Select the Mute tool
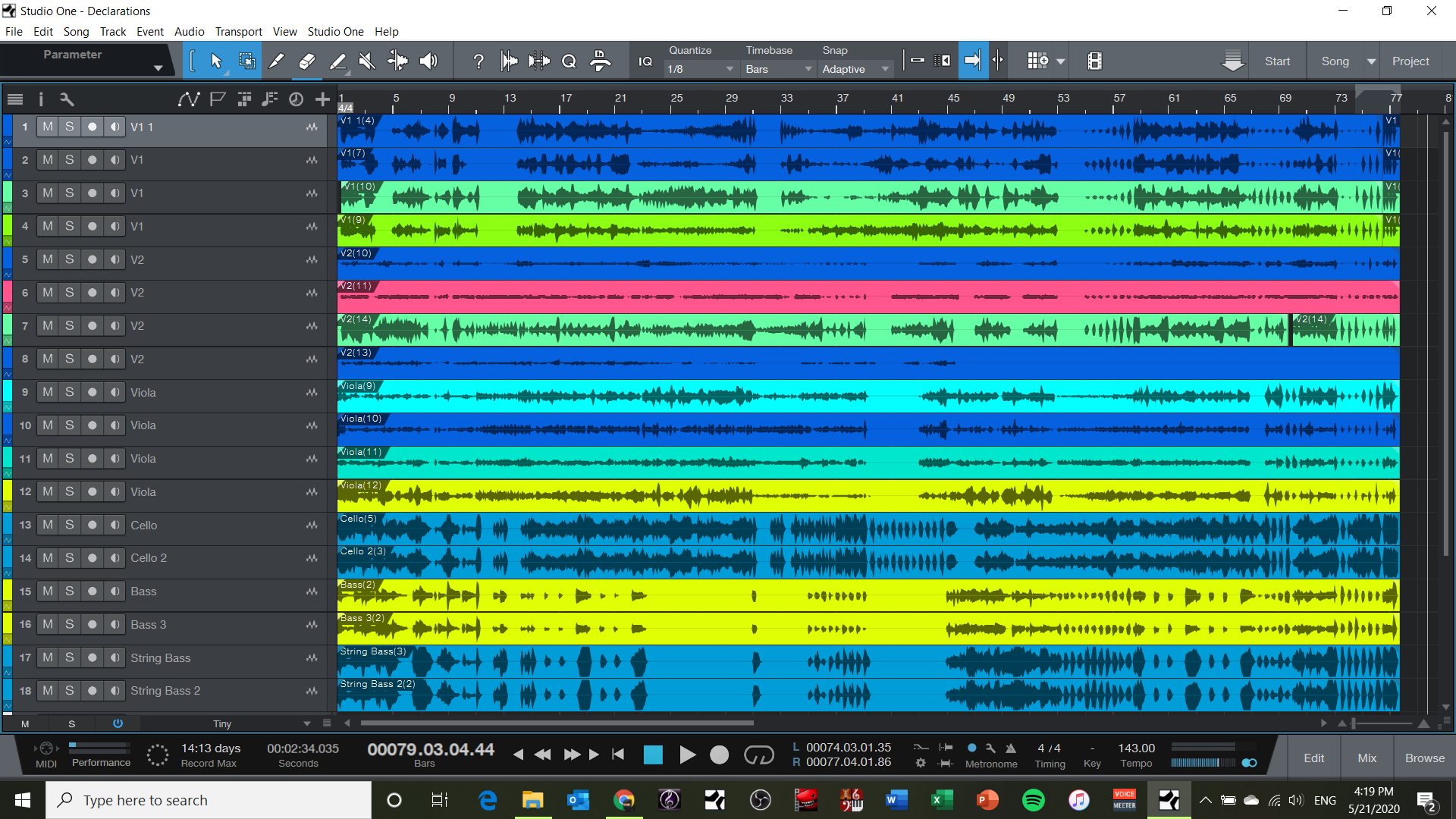1456x819 pixels. coord(367,61)
